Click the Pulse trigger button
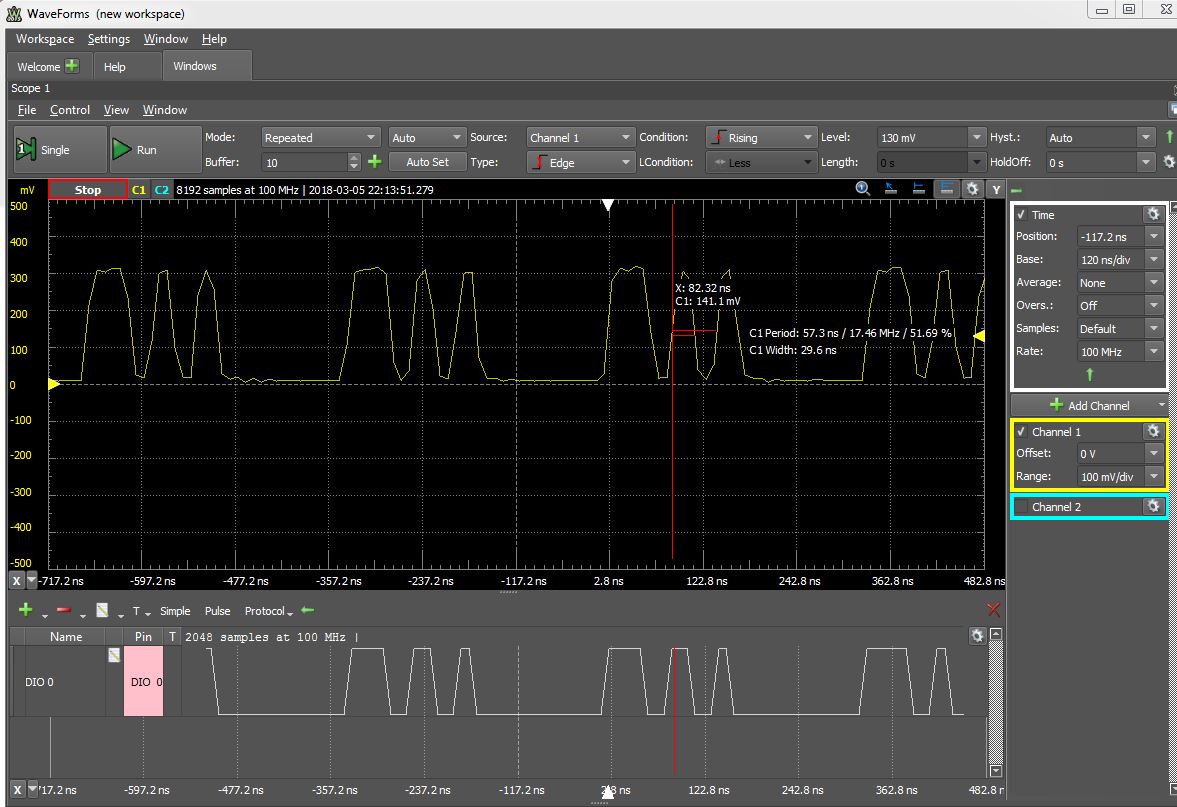Screen dimensions: 1177x807 (x=218, y=611)
